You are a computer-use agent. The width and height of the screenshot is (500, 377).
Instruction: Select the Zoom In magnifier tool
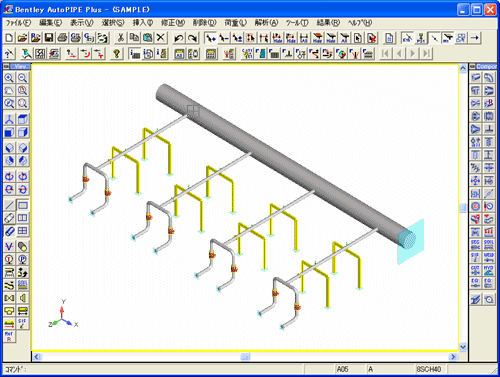tap(9, 78)
